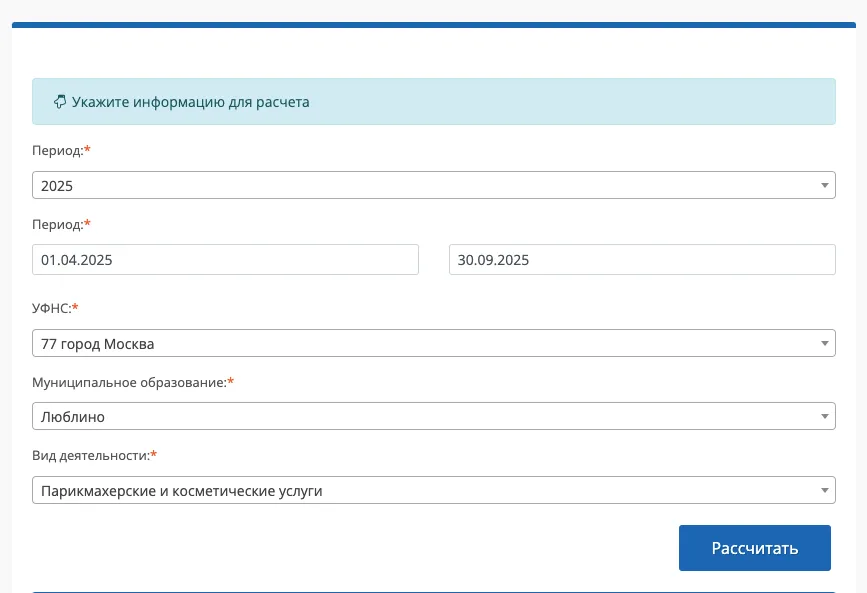Click the dropdown arrow of the 2025 year selector
Screen dimensions: 867x593
coord(824,185)
